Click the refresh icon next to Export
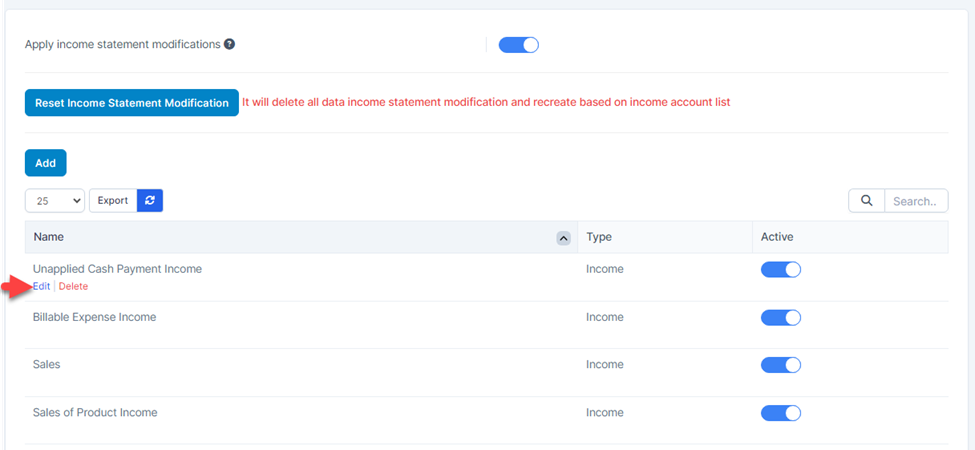This screenshot has width=975, height=450. (x=150, y=201)
